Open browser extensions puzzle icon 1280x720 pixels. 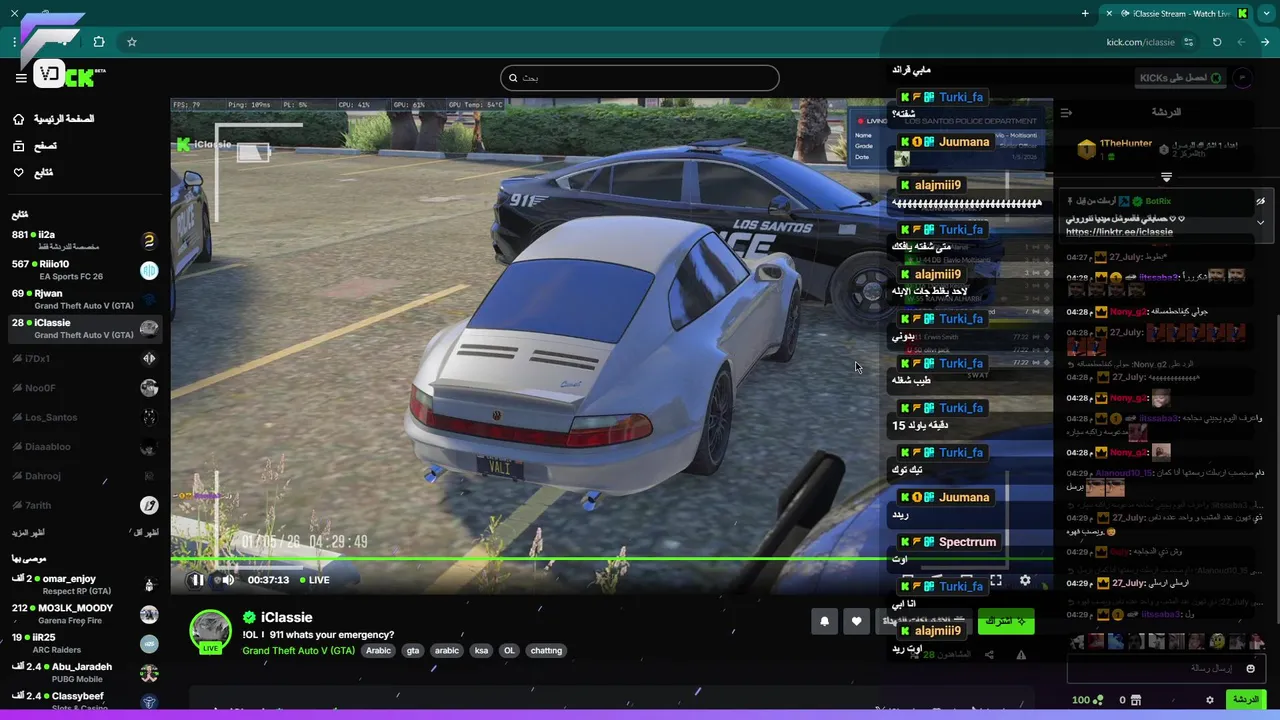click(x=98, y=42)
